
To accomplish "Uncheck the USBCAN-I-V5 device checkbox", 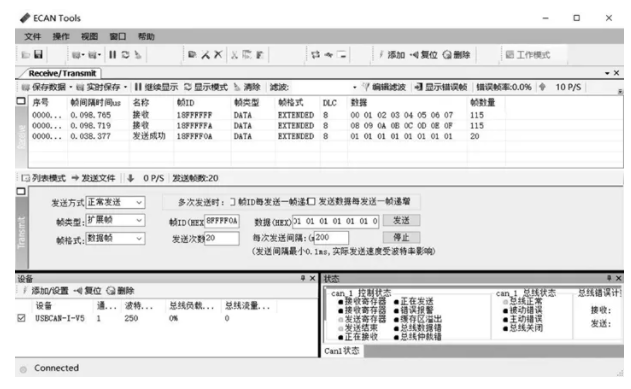I will click(x=21, y=318).
